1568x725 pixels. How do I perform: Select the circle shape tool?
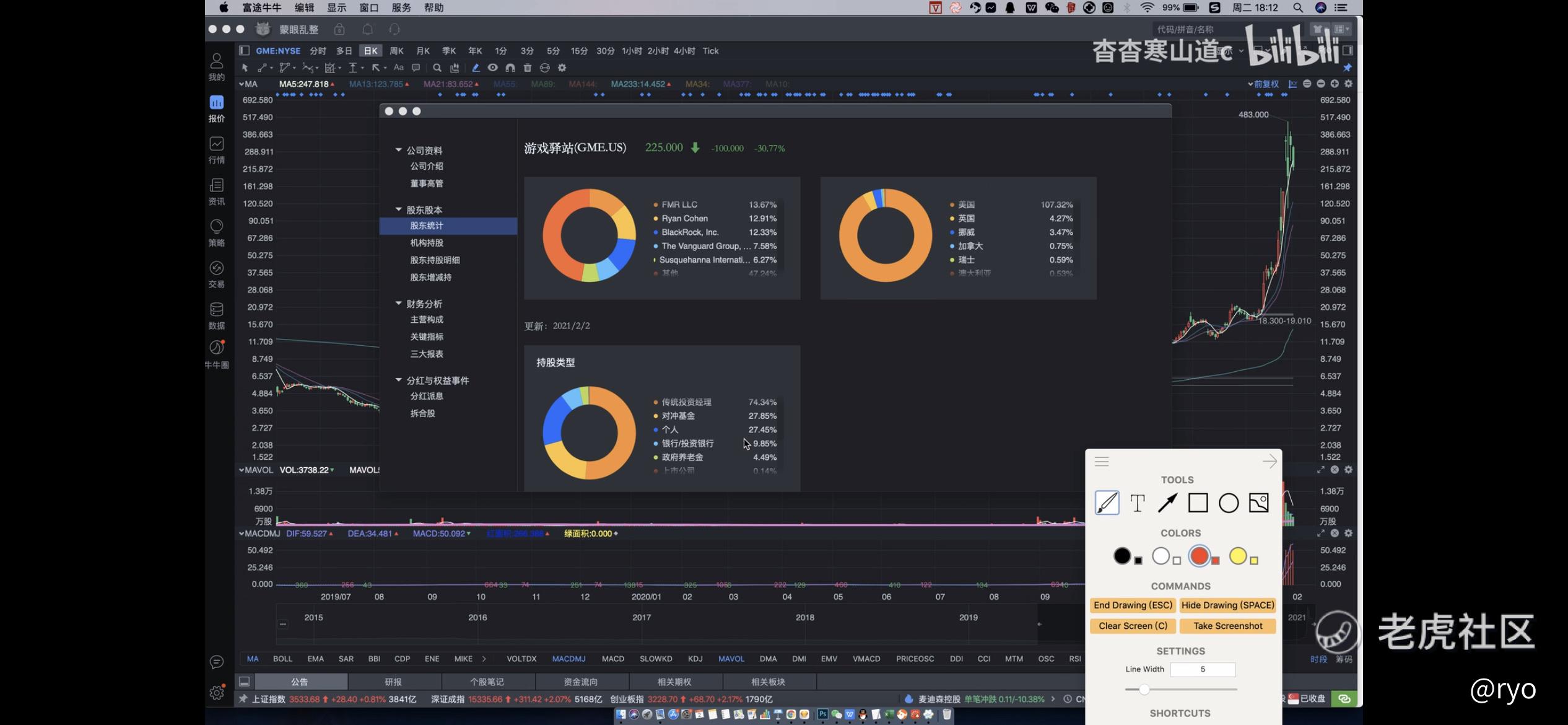(1229, 503)
